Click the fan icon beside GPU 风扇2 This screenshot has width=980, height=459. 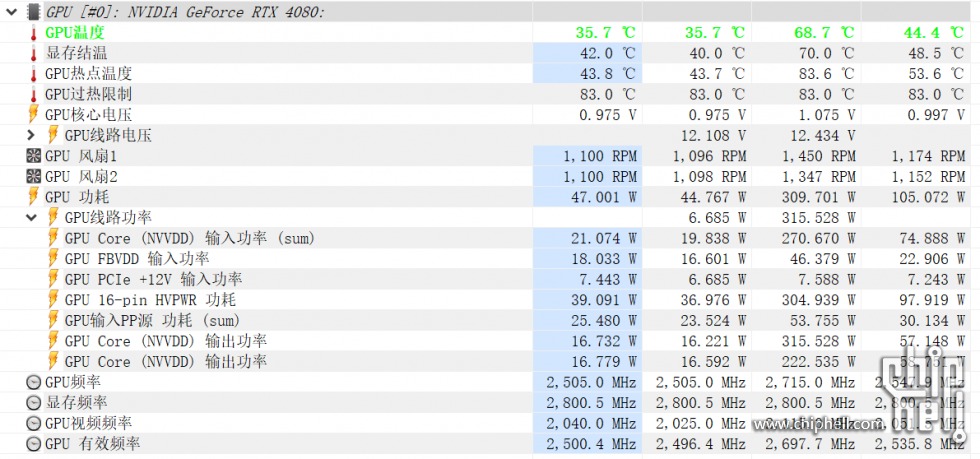[34, 176]
